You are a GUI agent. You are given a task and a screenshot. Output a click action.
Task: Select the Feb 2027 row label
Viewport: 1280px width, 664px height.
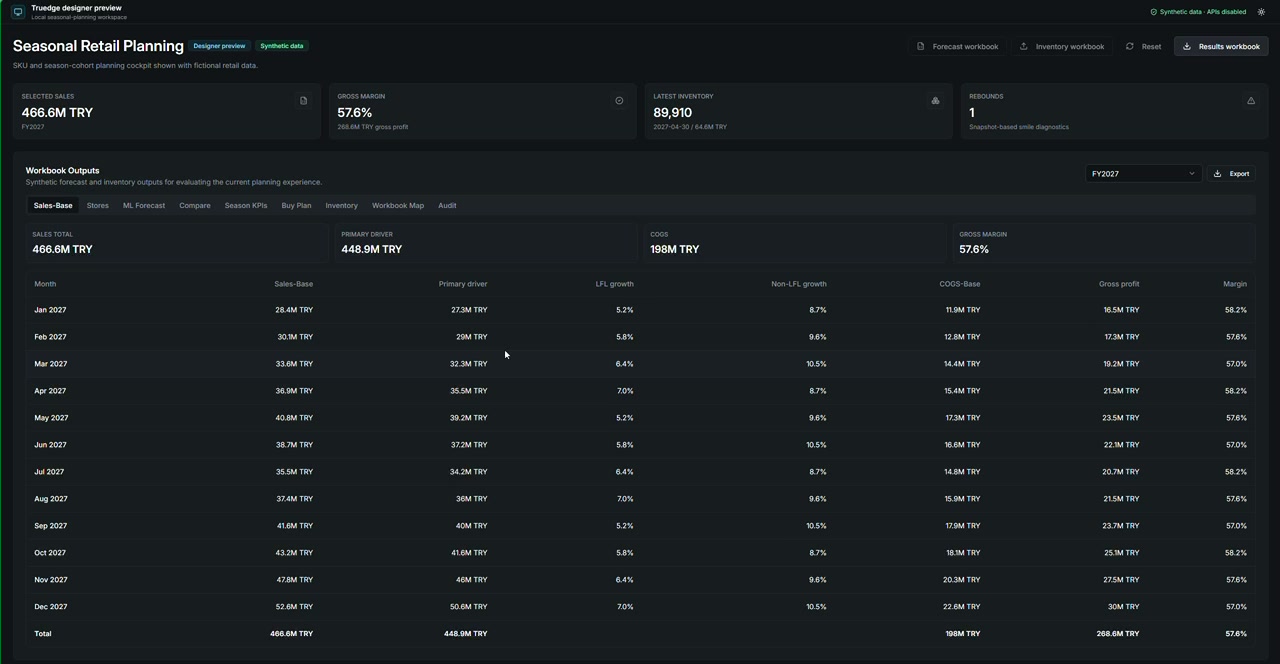[x=50, y=337]
